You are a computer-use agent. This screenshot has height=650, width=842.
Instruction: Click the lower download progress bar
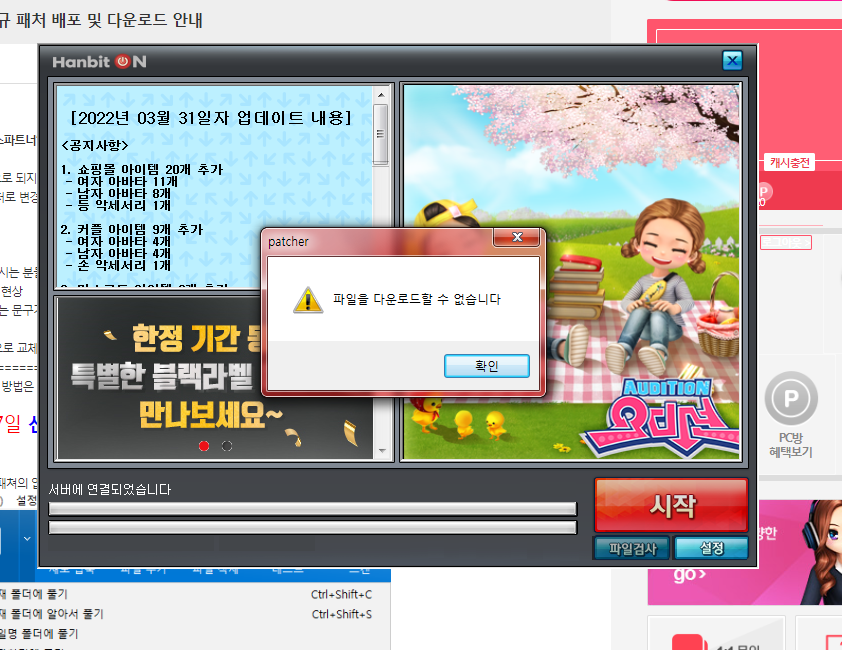pyautogui.click(x=313, y=527)
